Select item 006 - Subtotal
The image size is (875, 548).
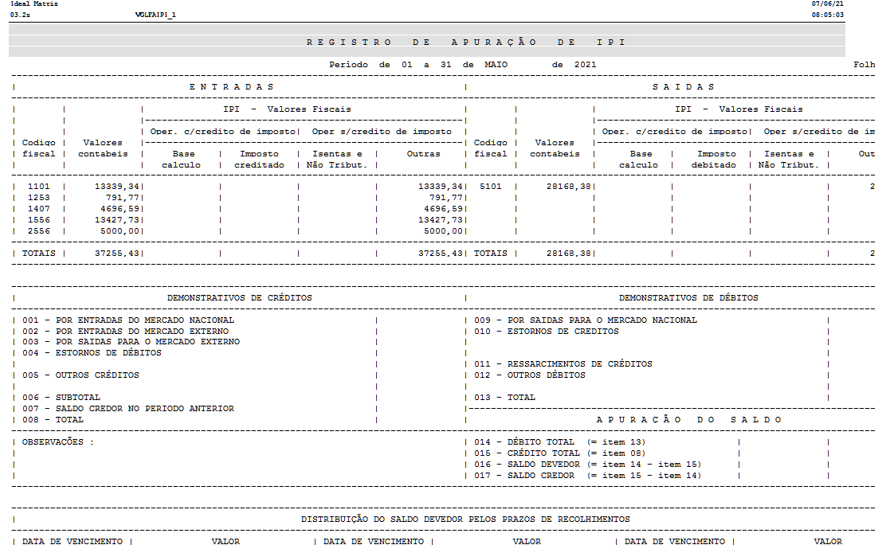point(61,397)
